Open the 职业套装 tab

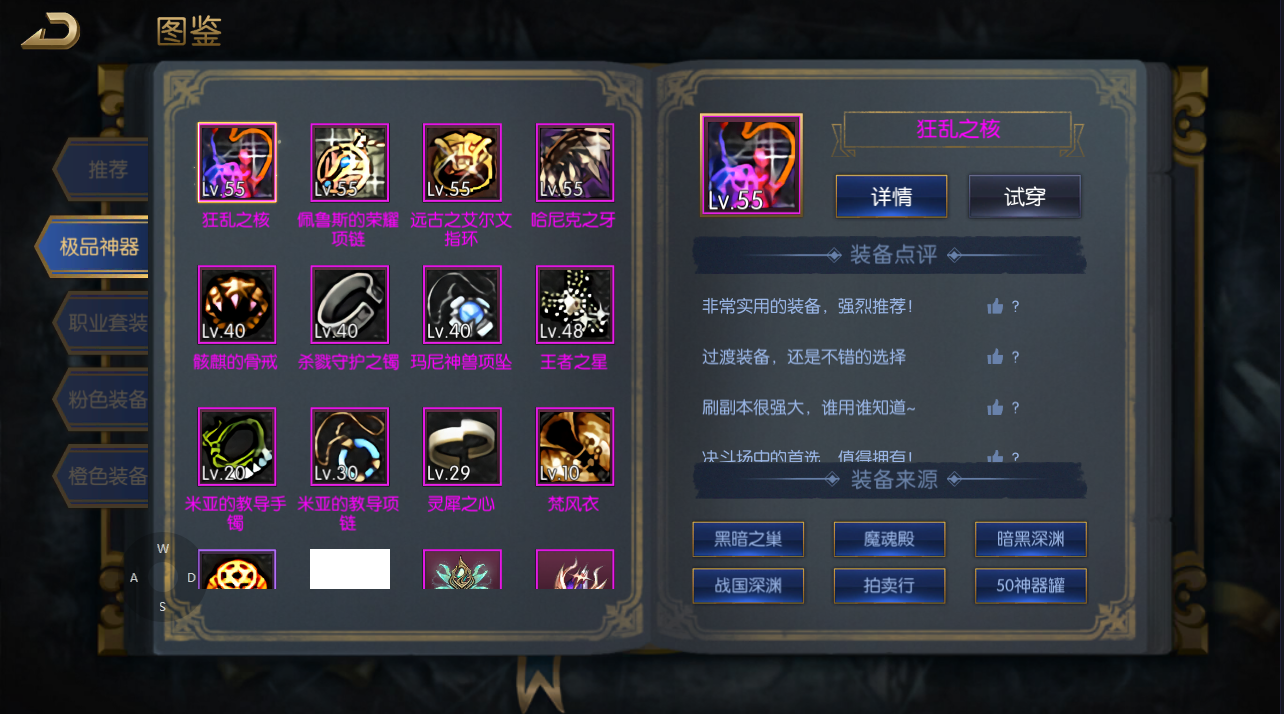(103, 323)
